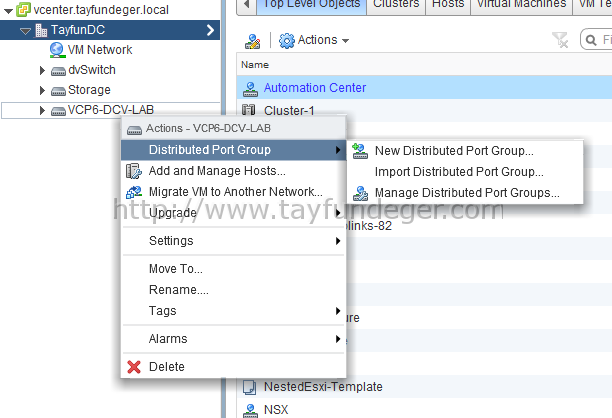The width and height of the screenshot is (612, 418).
Task: Open the Automation Center link
Action: [315, 88]
